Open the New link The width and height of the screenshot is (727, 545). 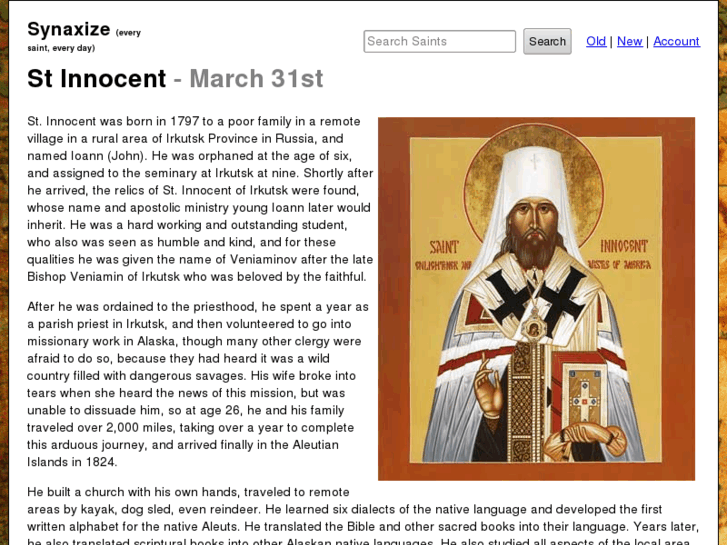[x=630, y=41]
